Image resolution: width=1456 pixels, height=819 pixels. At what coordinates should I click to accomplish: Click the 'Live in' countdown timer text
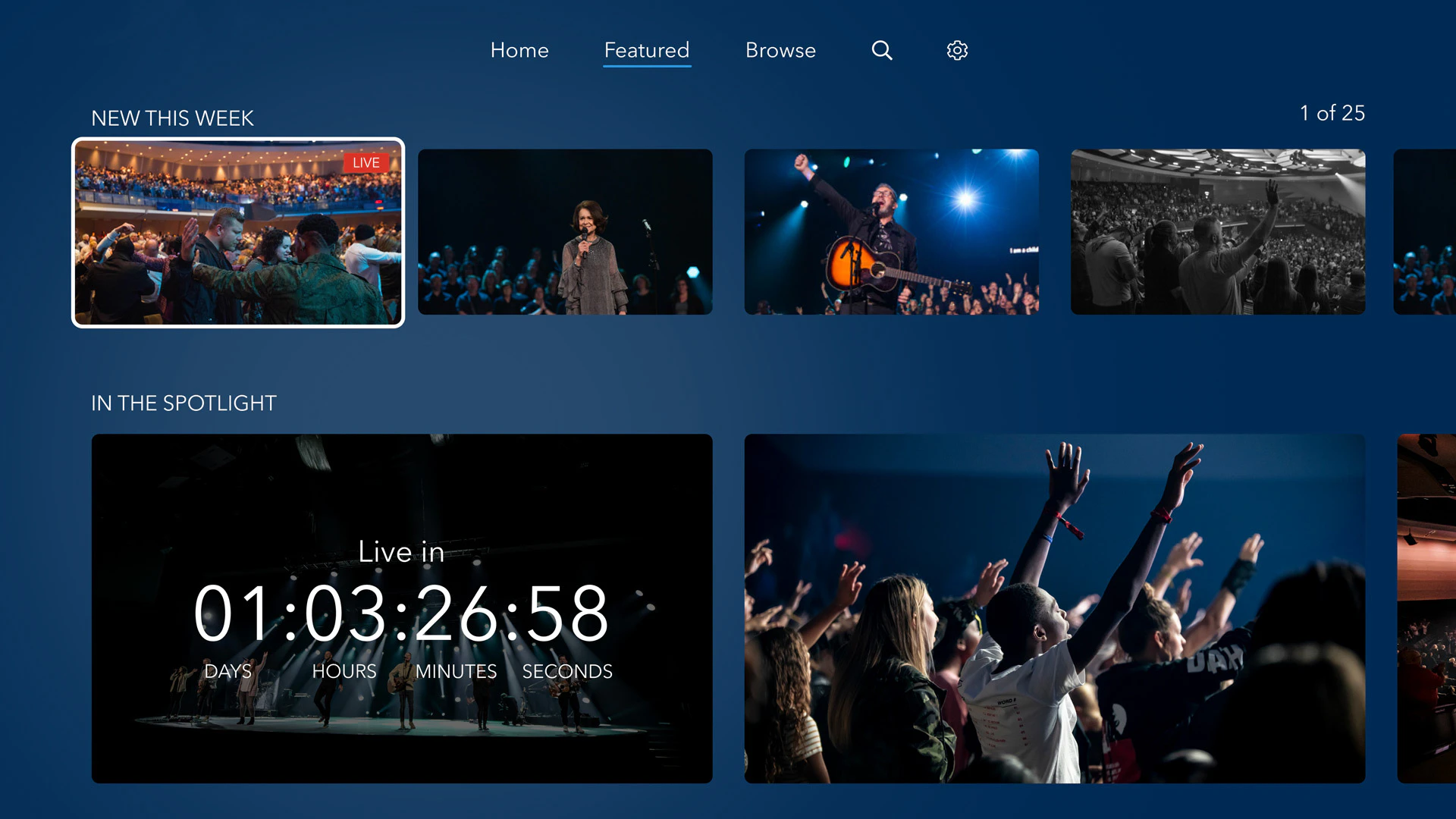click(x=400, y=552)
